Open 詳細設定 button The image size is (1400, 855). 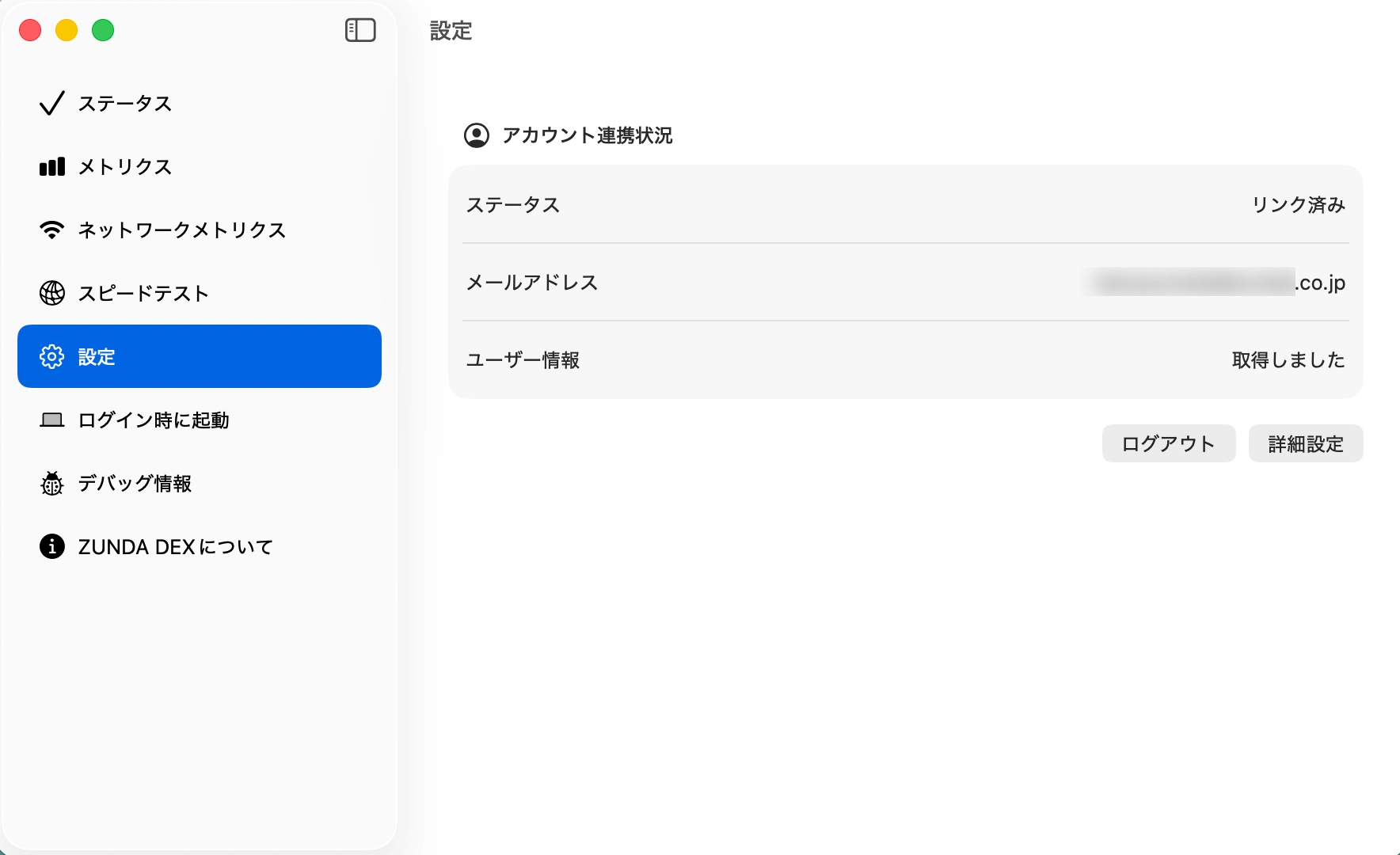(x=1305, y=443)
